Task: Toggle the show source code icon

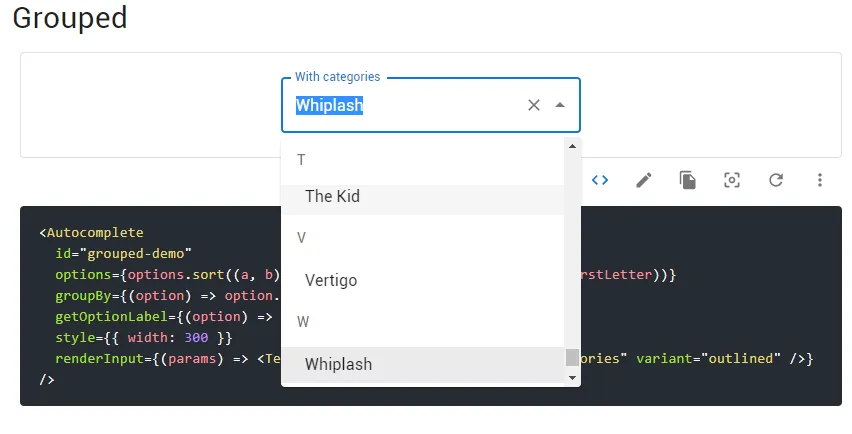Action: tap(600, 180)
